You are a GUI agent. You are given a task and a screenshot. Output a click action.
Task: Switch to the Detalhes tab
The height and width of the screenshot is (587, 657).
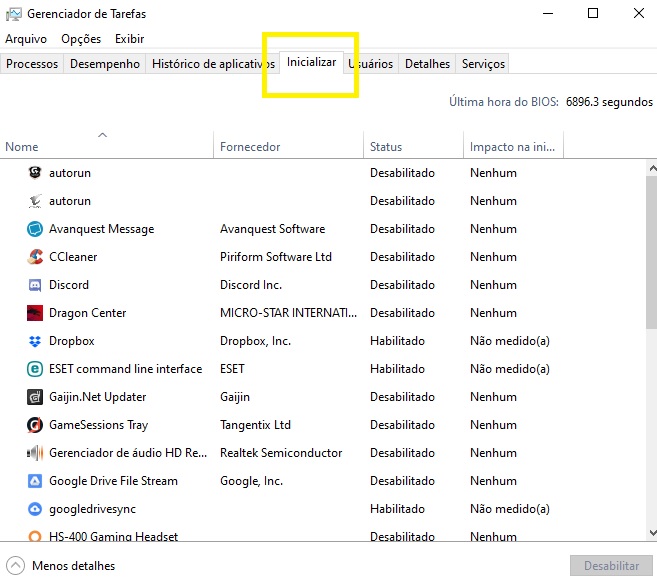pyautogui.click(x=427, y=64)
